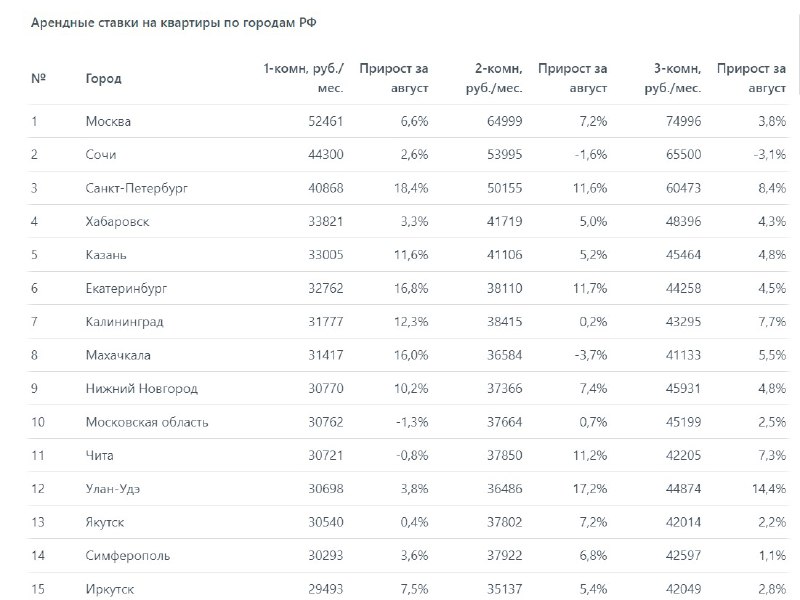Screen dimensions: 800x600
Task: Click the table title Арендные ставки на квартиры
Action: coord(173,23)
